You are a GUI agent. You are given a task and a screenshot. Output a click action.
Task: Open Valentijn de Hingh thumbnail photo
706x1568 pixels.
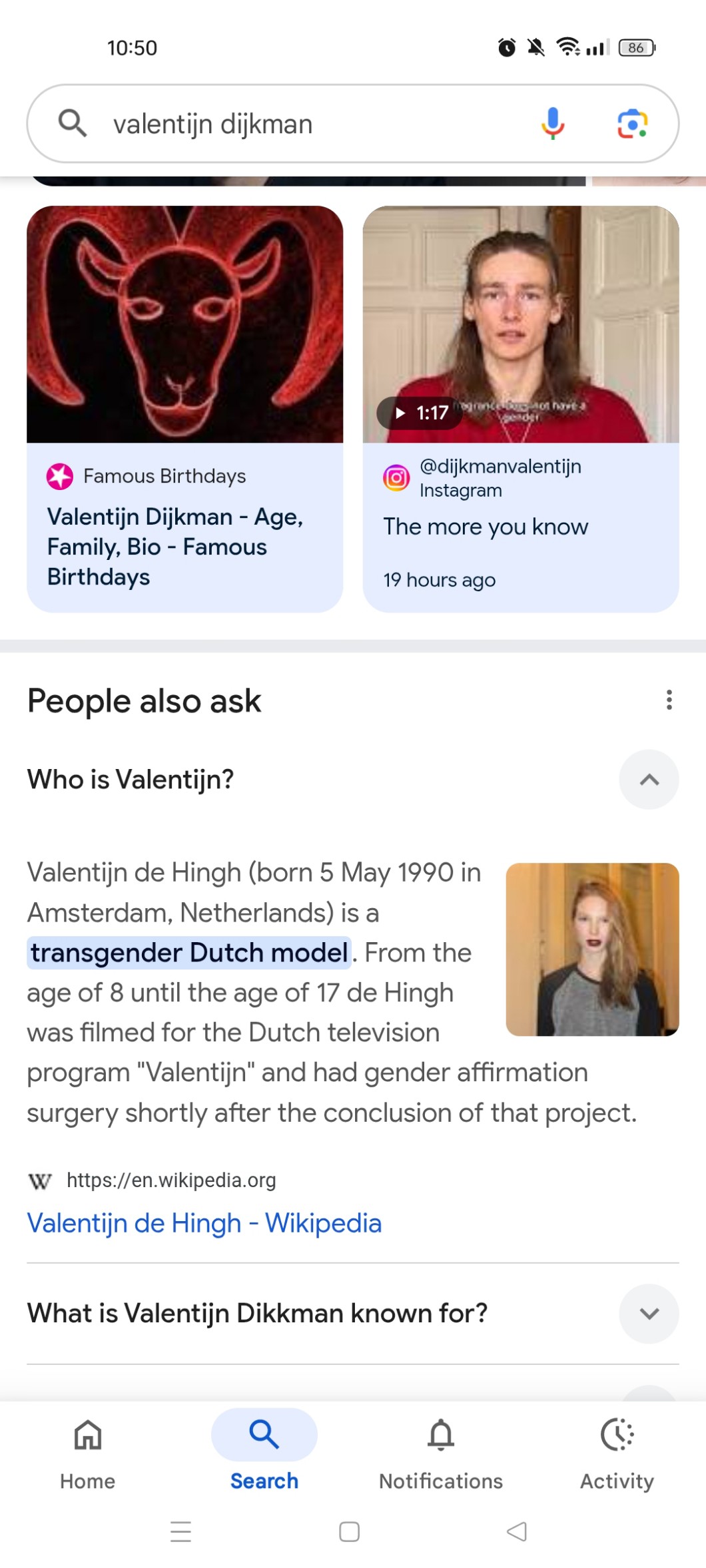pyautogui.click(x=592, y=949)
